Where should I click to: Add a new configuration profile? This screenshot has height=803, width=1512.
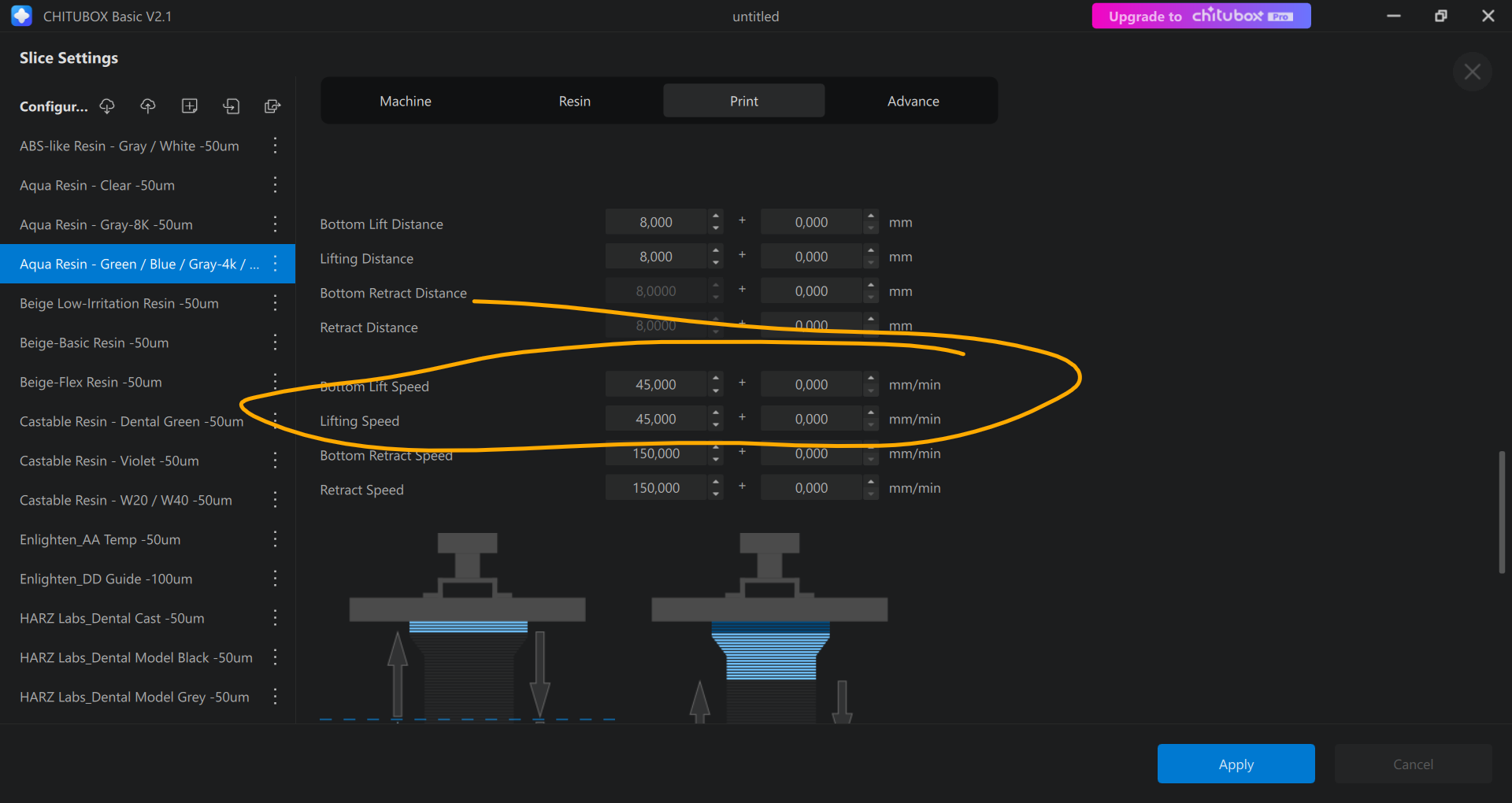tap(190, 105)
